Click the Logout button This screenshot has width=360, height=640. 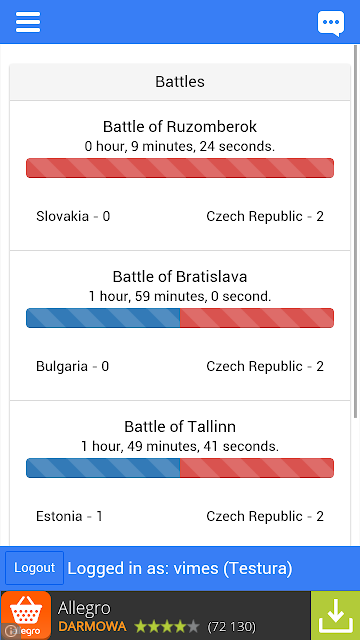pos(34,568)
